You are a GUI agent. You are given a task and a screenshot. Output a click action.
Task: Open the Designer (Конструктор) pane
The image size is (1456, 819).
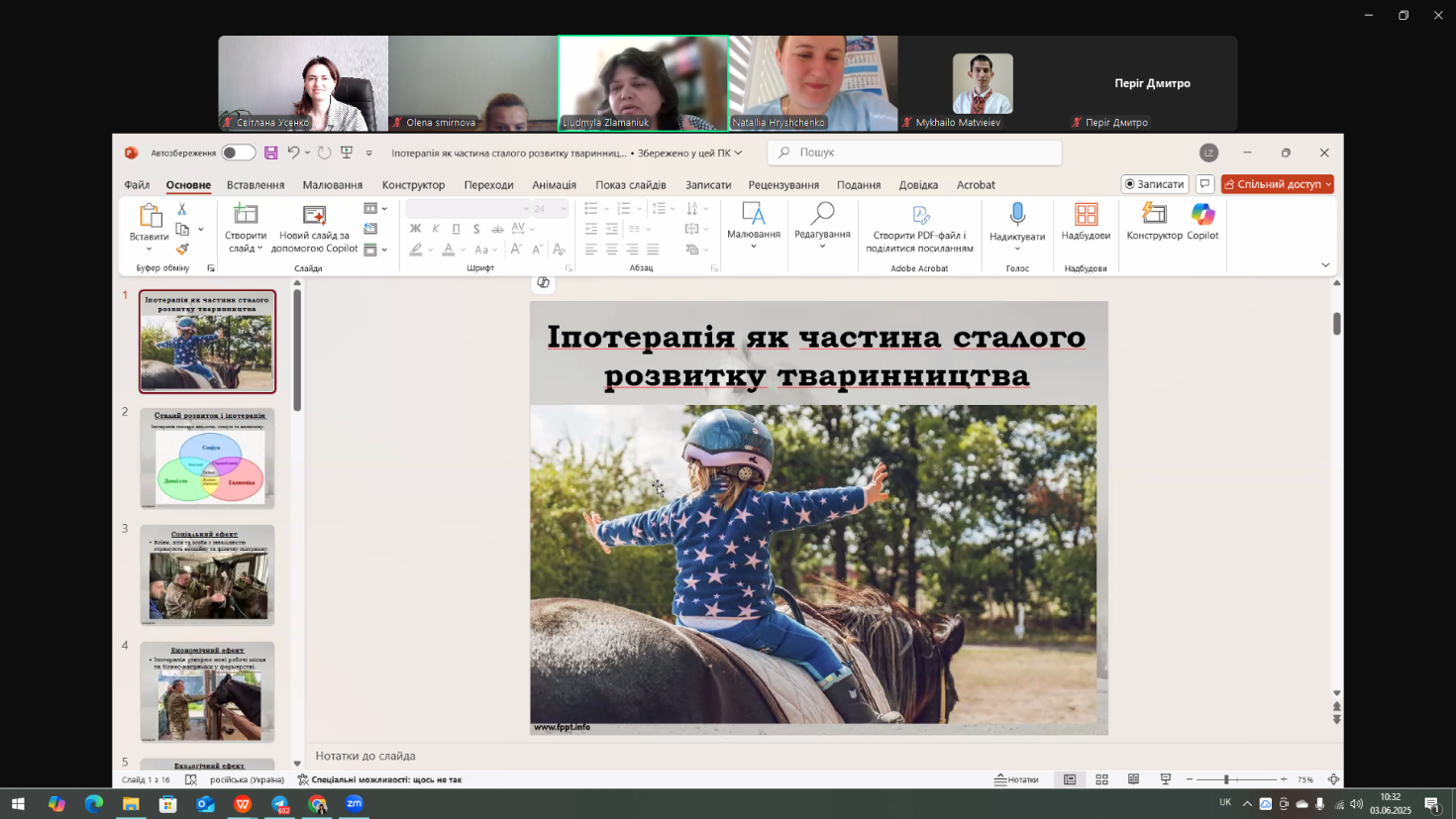pyautogui.click(x=1154, y=223)
